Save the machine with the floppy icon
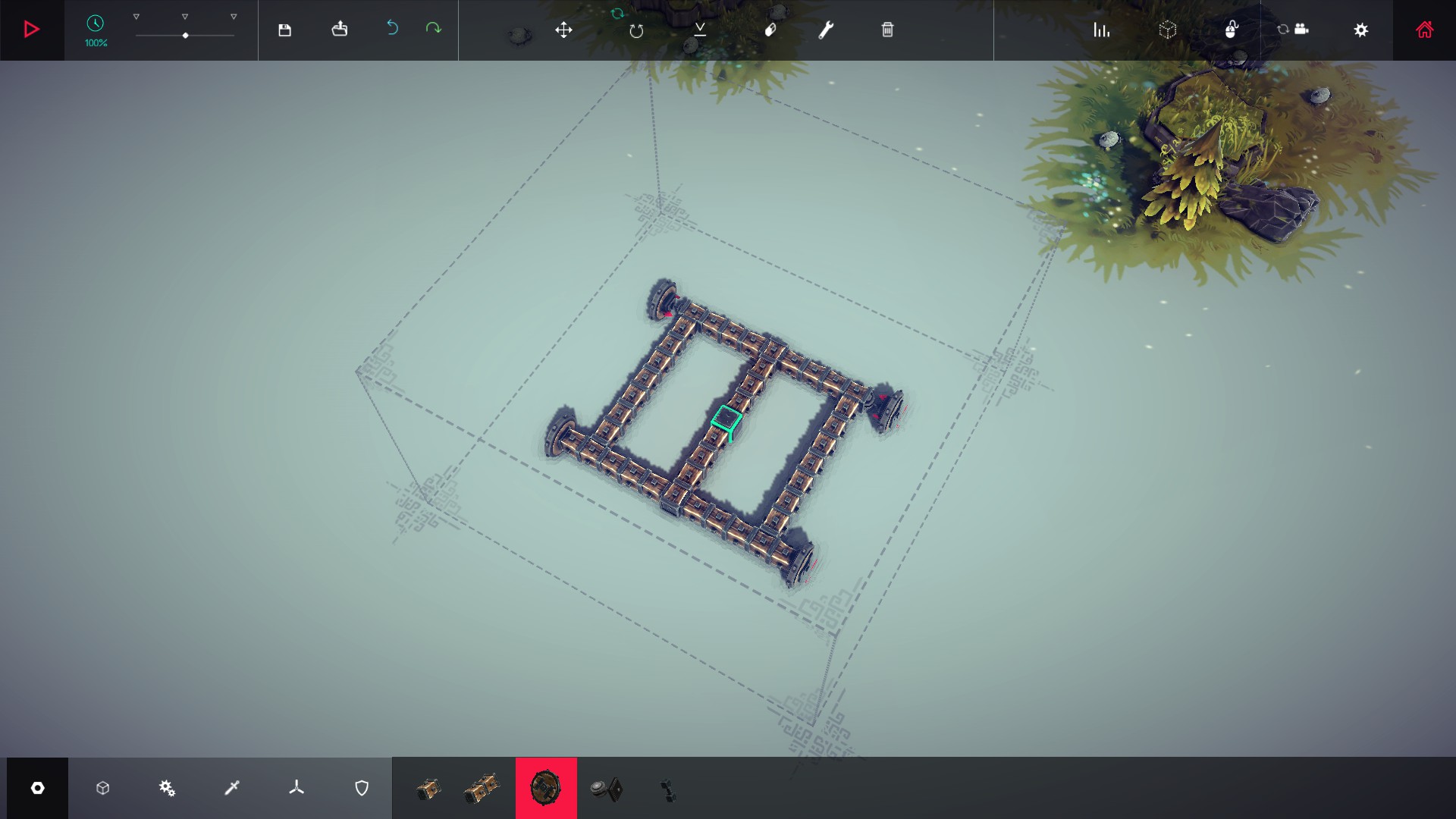Viewport: 1456px width, 819px height. pyautogui.click(x=284, y=30)
